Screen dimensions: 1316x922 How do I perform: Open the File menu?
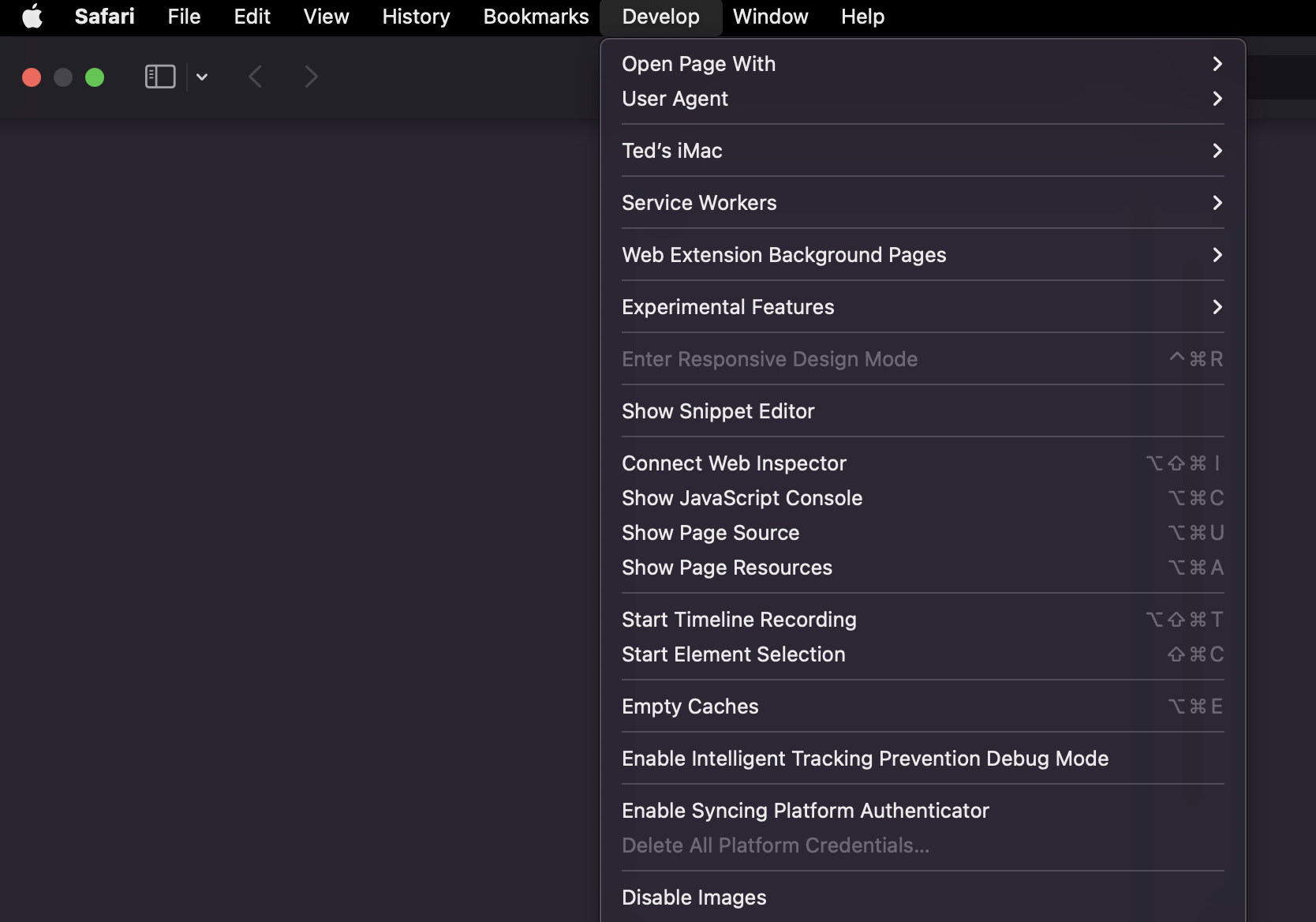click(184, 17)
